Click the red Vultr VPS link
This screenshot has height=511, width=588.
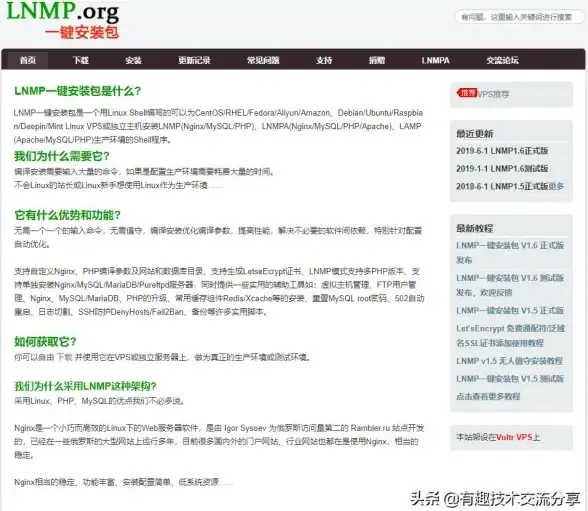click(514, 437)
